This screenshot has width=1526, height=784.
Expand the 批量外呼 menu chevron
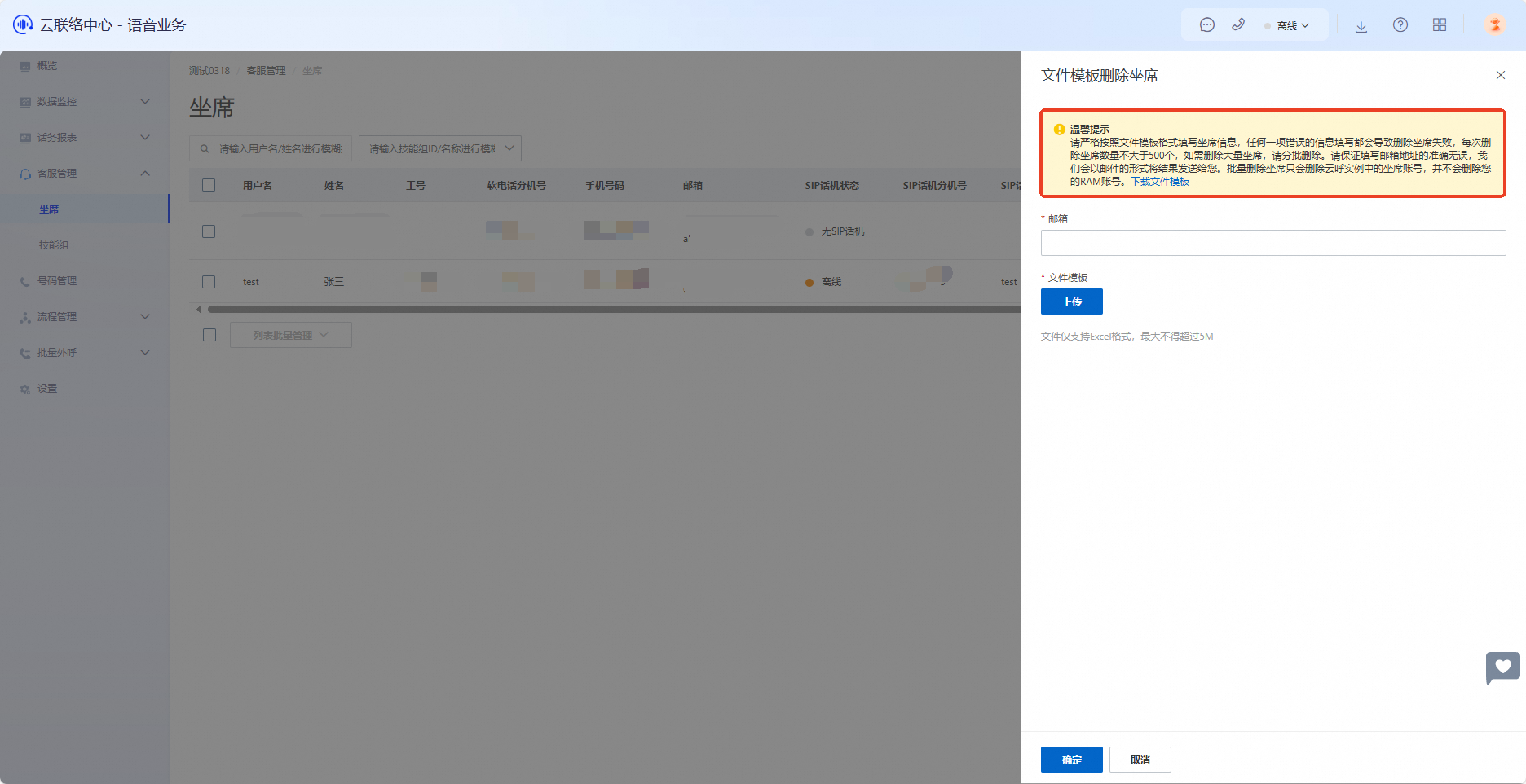tap(145, 352)
